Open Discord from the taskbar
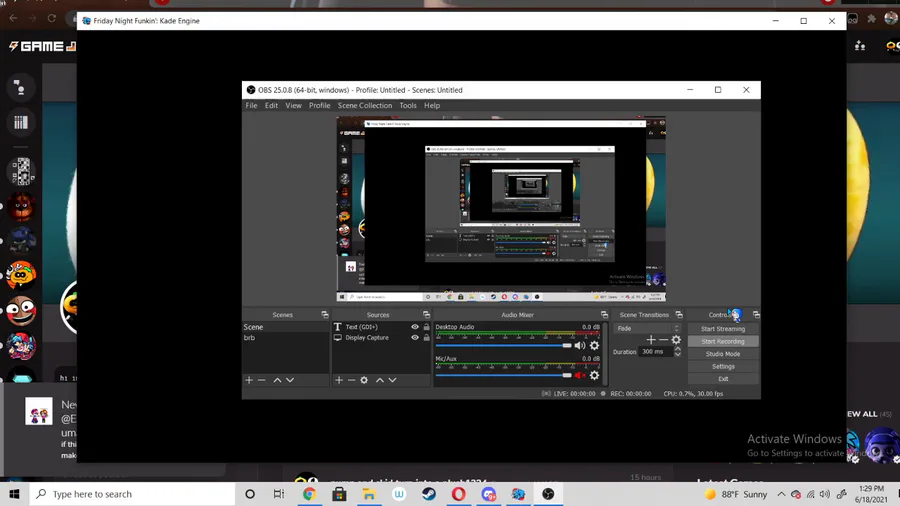Viewport: 900px width, 506px height. 488,494
